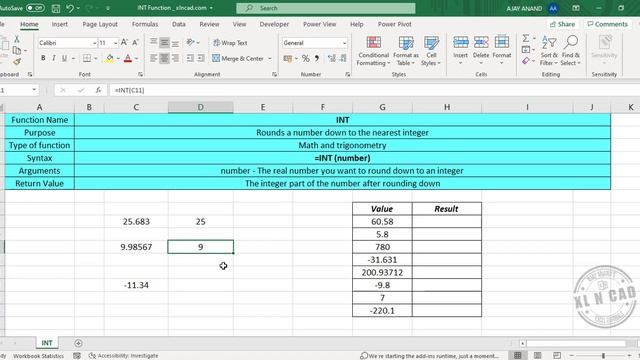Viewport: 640px width, 360px height.
Task: Switch to Page Layout view
Action: (x=538, y=356)
